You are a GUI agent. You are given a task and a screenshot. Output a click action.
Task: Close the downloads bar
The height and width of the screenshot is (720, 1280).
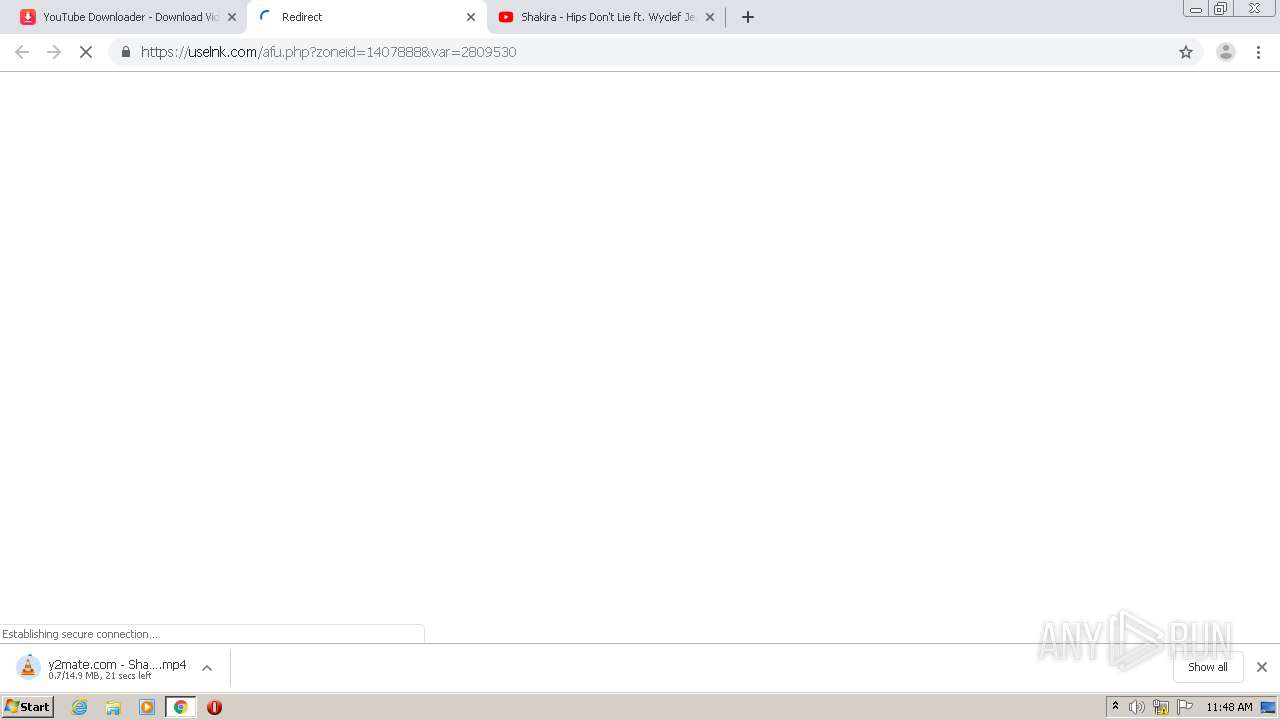1262,667
